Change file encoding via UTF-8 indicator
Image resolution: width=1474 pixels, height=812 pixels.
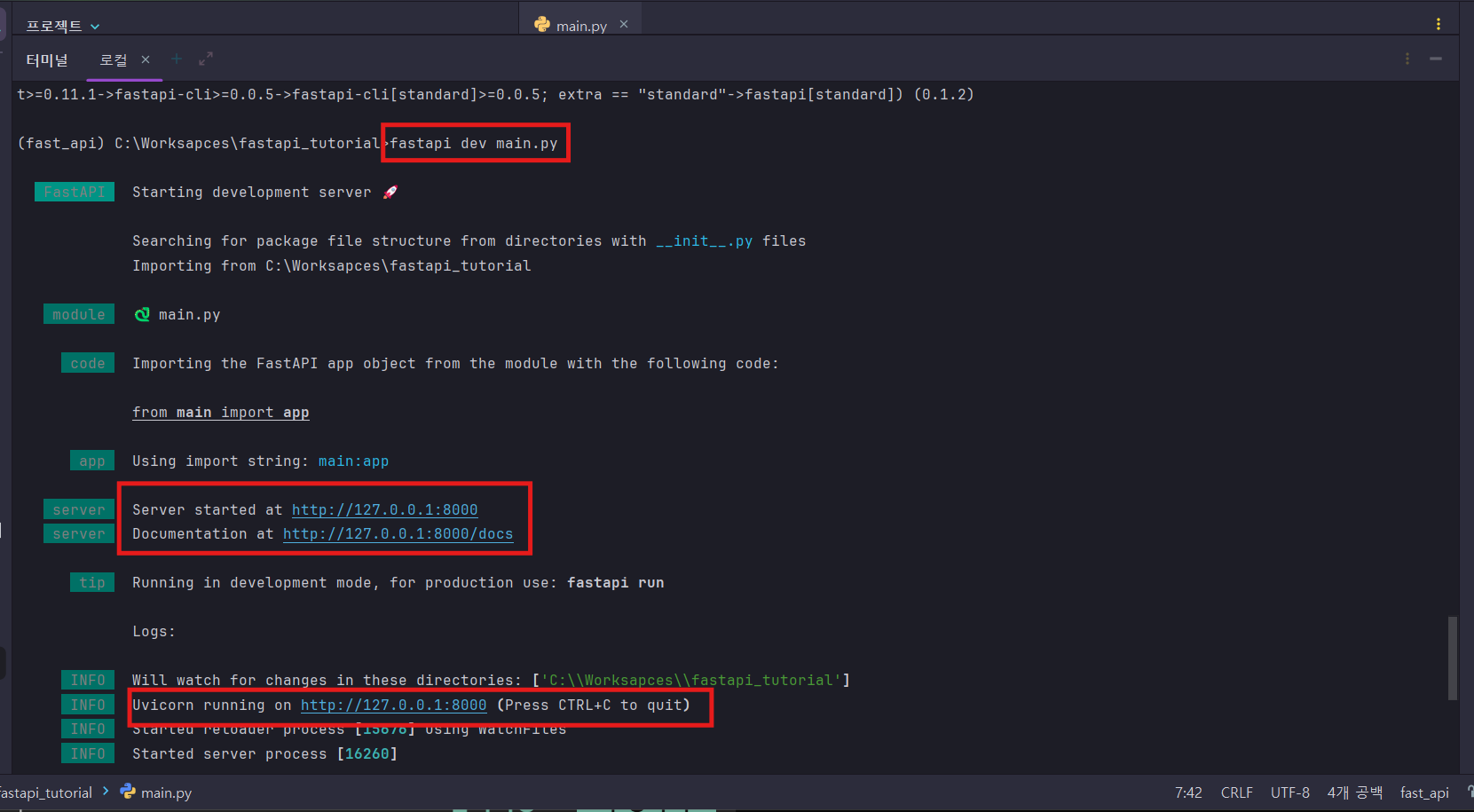tap(1290, 792)
